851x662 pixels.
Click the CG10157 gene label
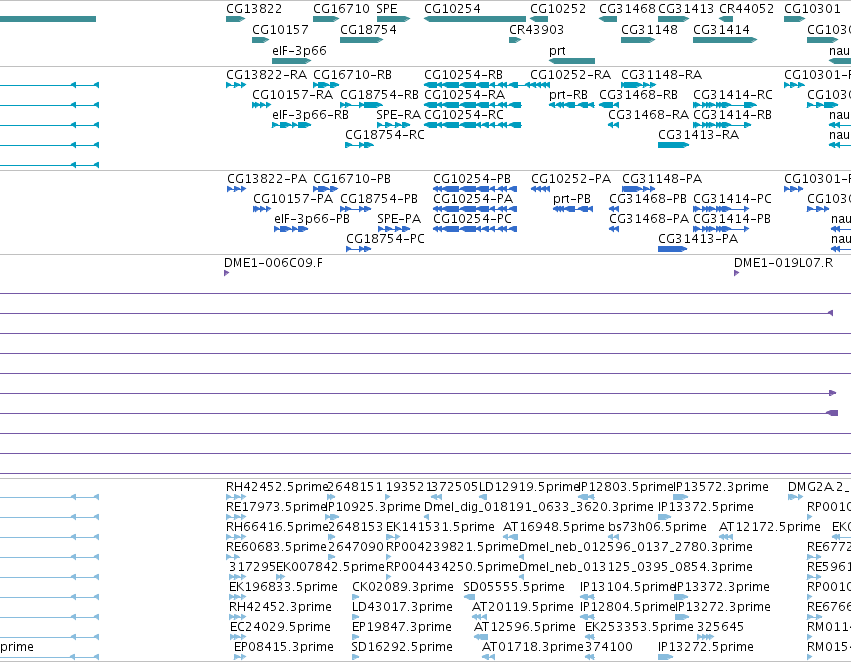point(280,29)
